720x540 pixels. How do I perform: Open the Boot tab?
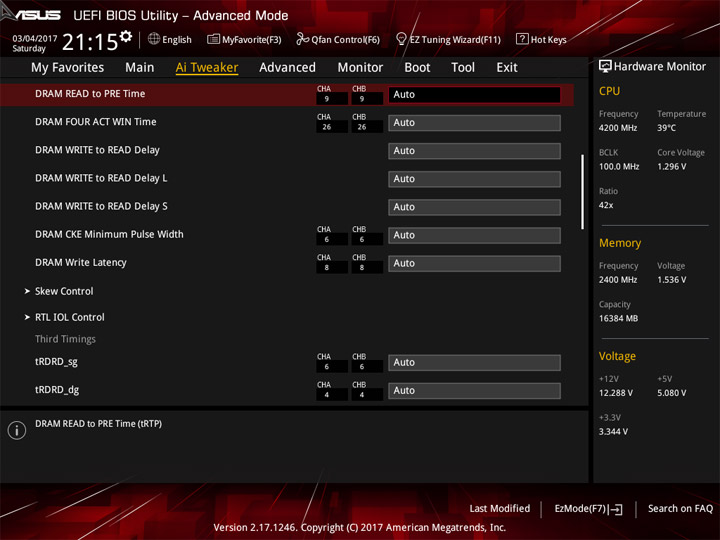(417, 68)
